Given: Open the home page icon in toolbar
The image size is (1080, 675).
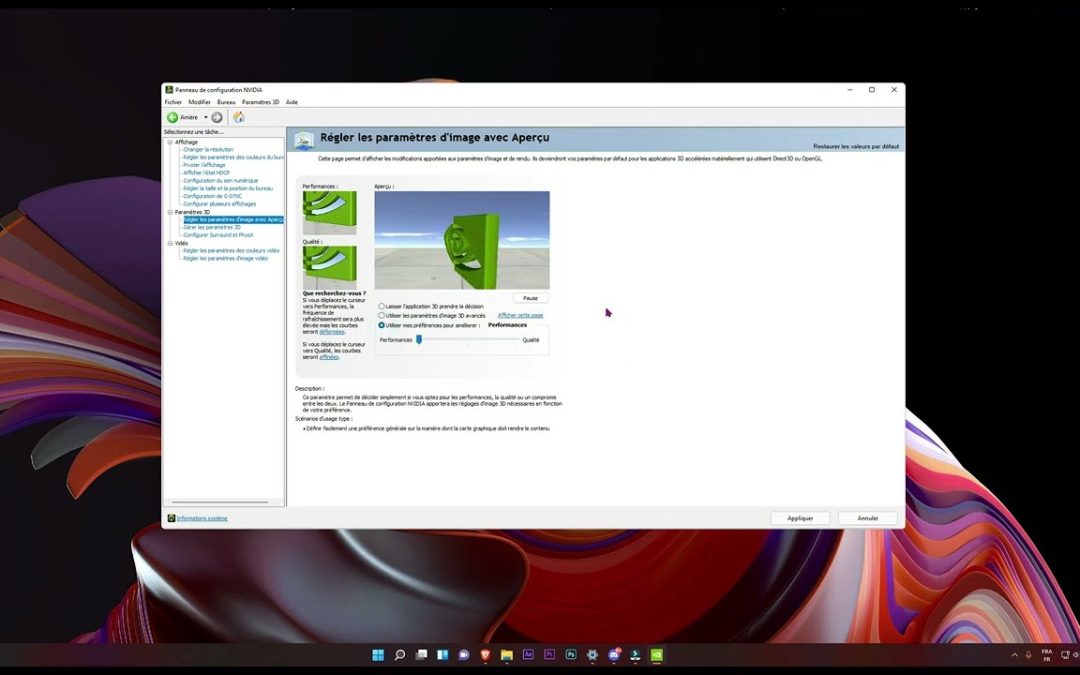Looking at the screenshot, I should pyautogui.click(x=238, y=117).
